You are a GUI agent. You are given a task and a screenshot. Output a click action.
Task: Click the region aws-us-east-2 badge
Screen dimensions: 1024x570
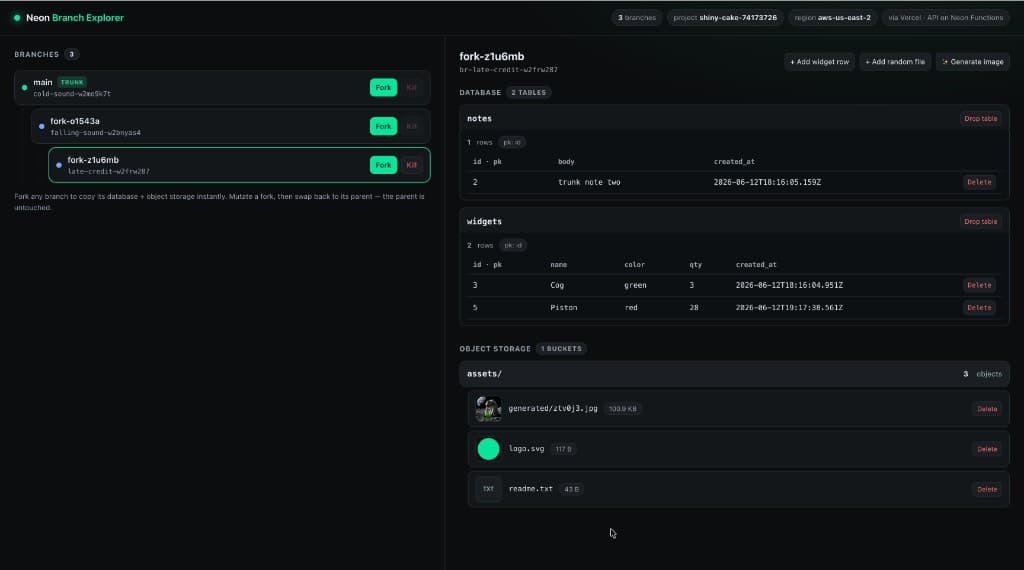[832, 18]
